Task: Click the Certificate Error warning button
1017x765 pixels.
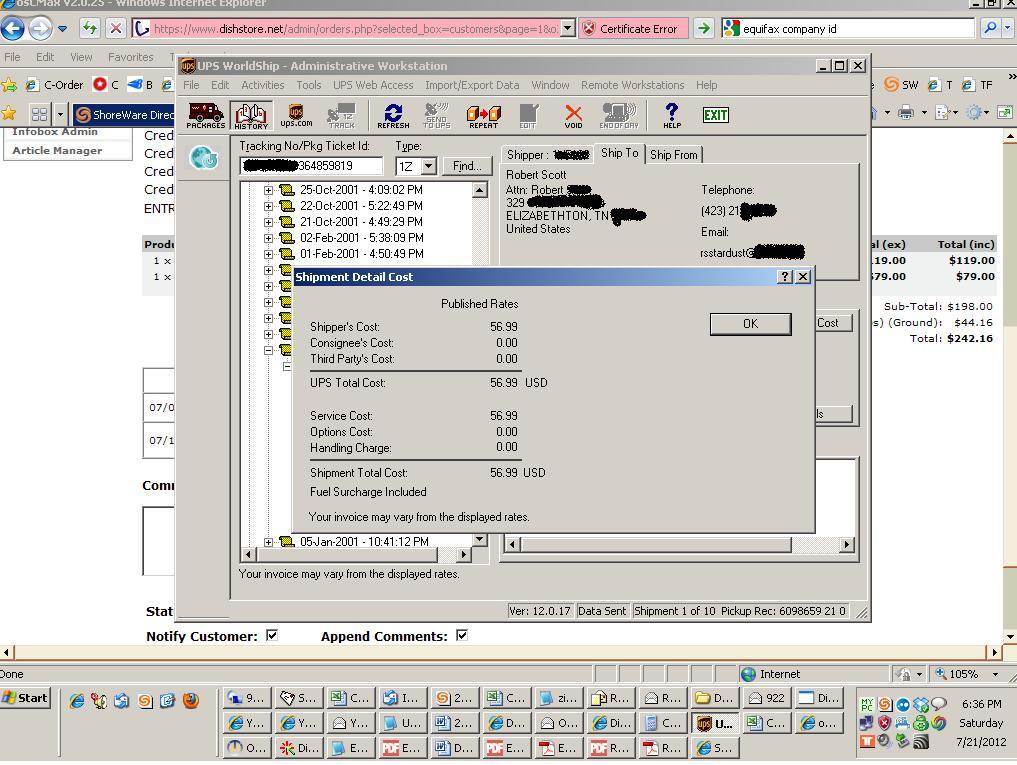Action: pos(633,29)
